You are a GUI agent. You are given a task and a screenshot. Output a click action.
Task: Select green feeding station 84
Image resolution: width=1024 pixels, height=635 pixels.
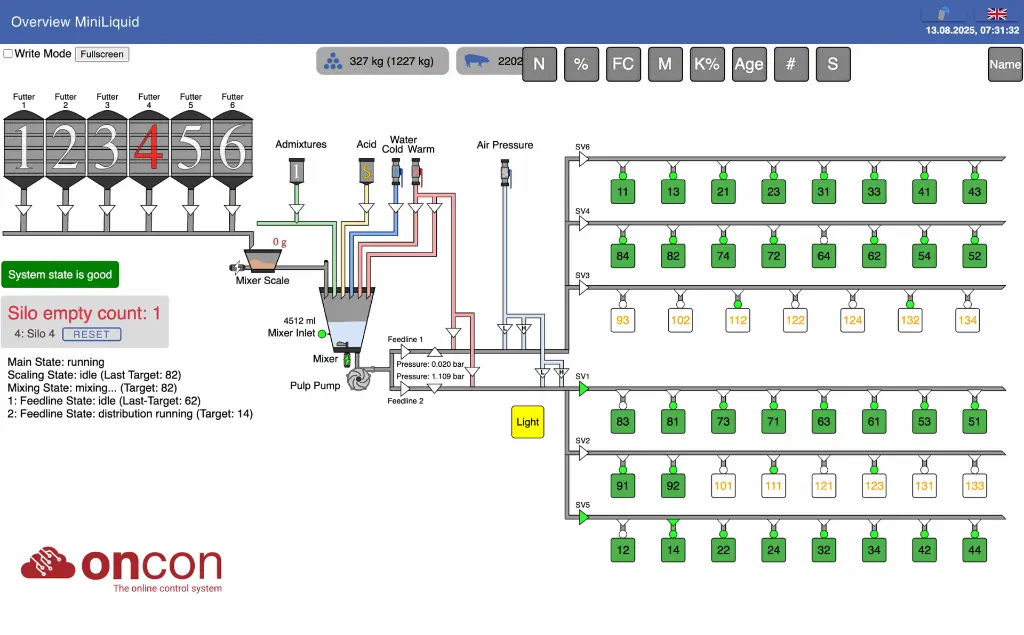click(x=623, y=256)
